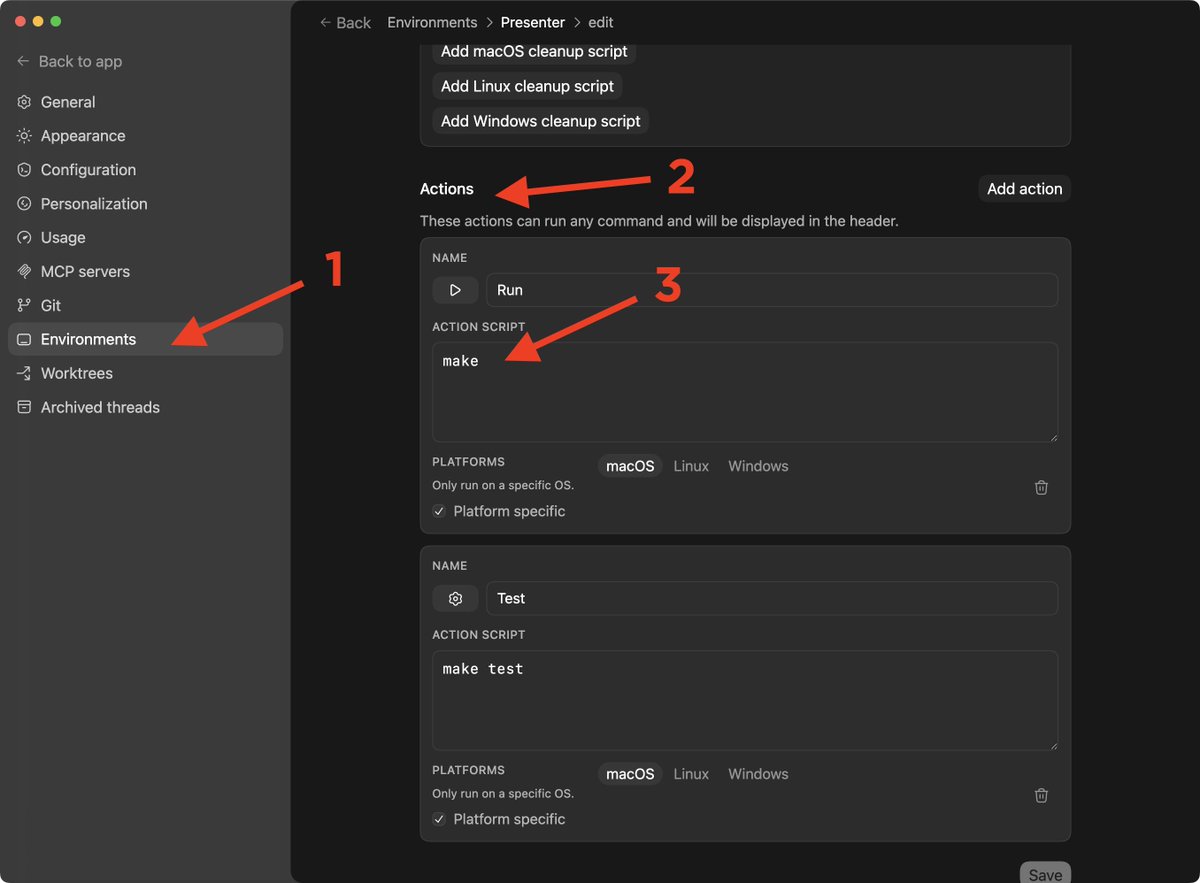1200x883 pixels.
Task: Delete the Test action with trash icon
Action: tap(1041, 795)
